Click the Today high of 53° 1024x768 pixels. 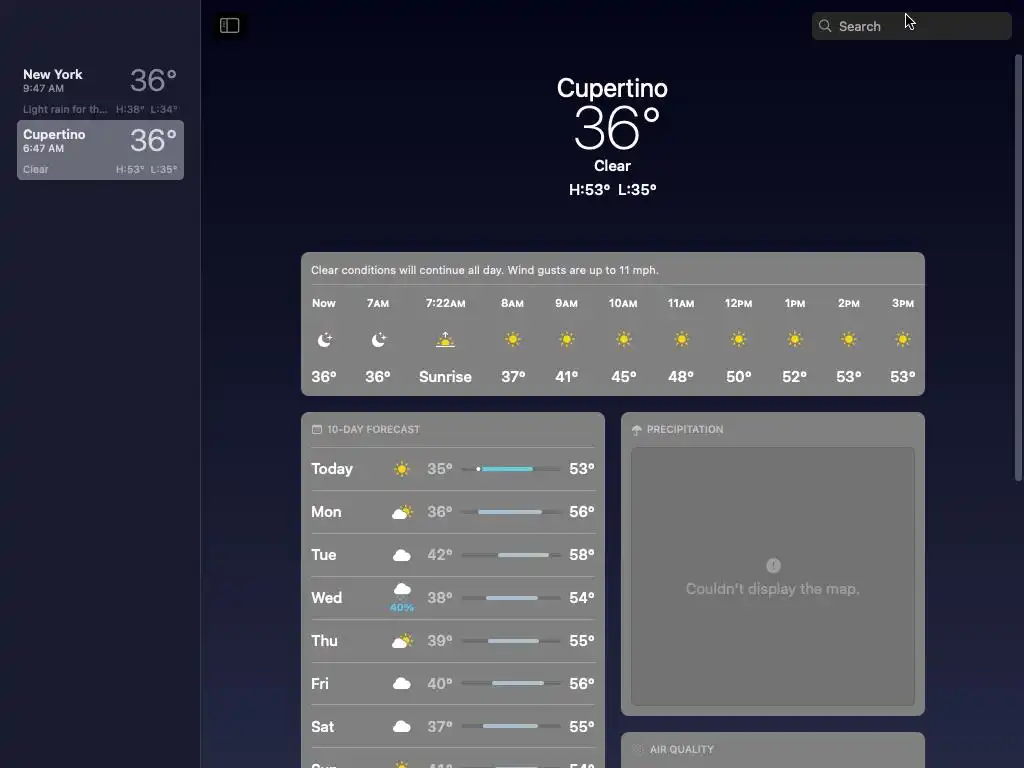(581, 469)
